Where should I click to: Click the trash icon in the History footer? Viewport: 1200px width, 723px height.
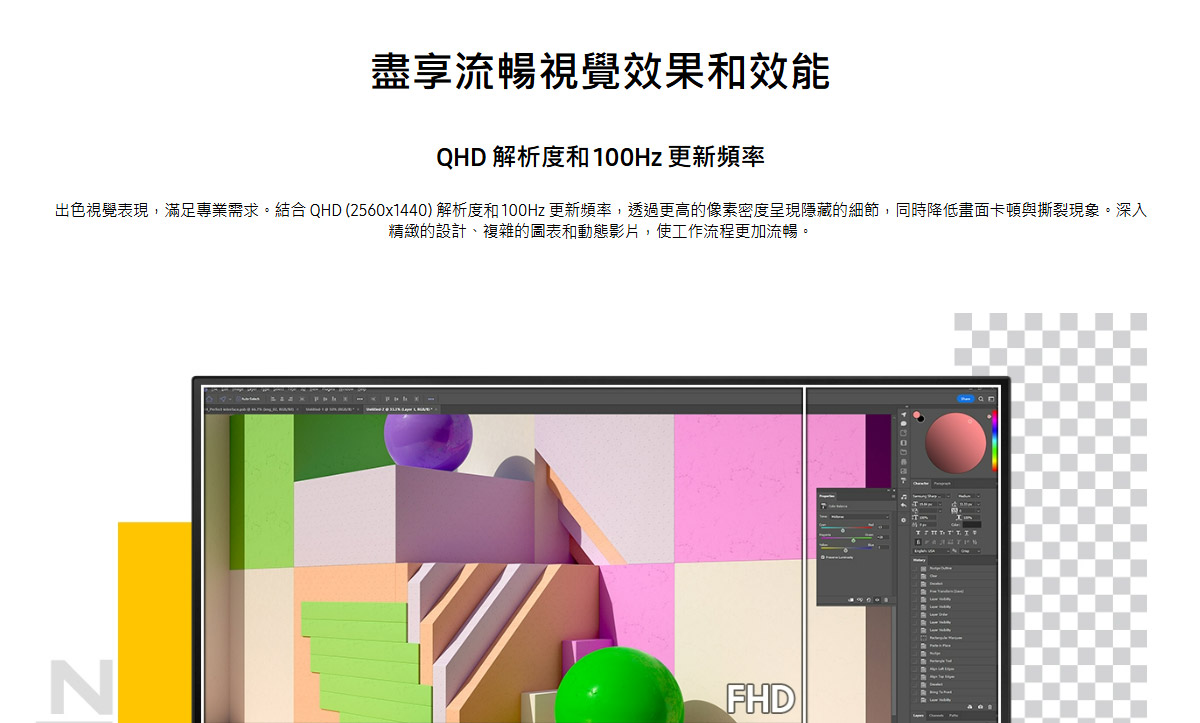[x=990, y=707]
